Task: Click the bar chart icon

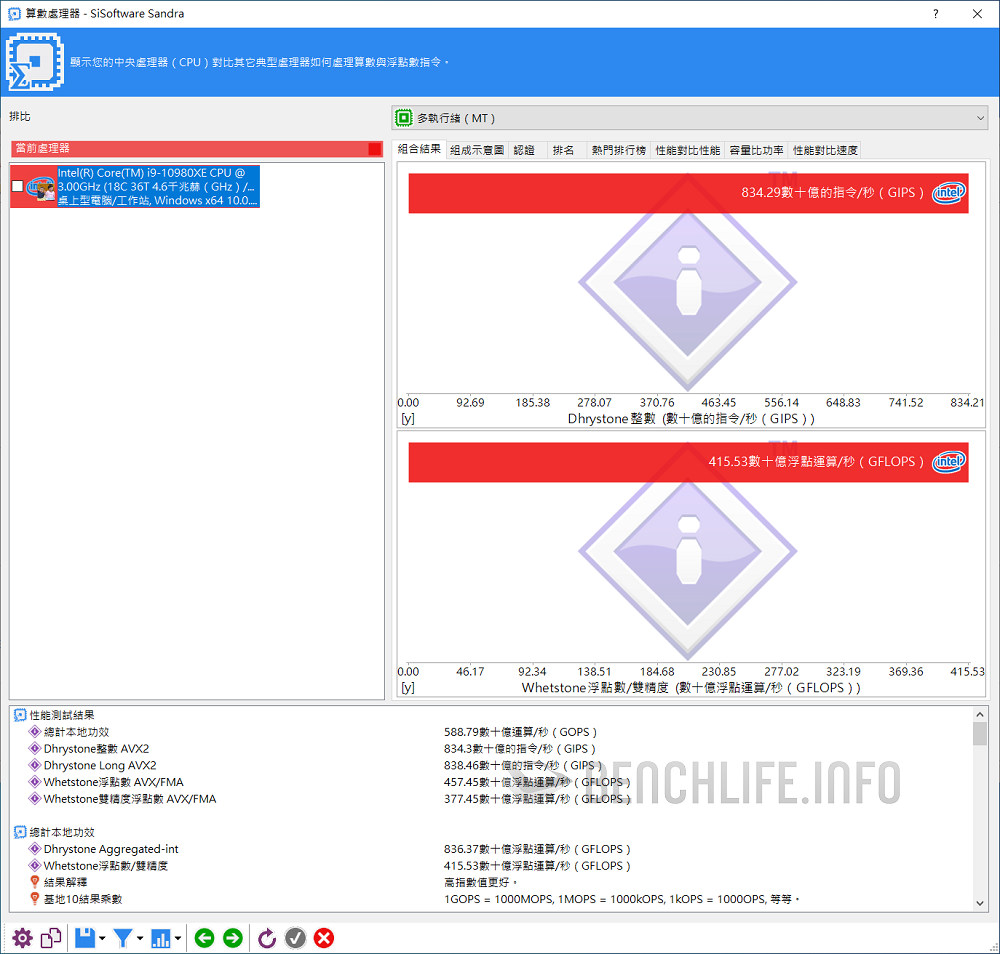Action: (x=161, y=938)
